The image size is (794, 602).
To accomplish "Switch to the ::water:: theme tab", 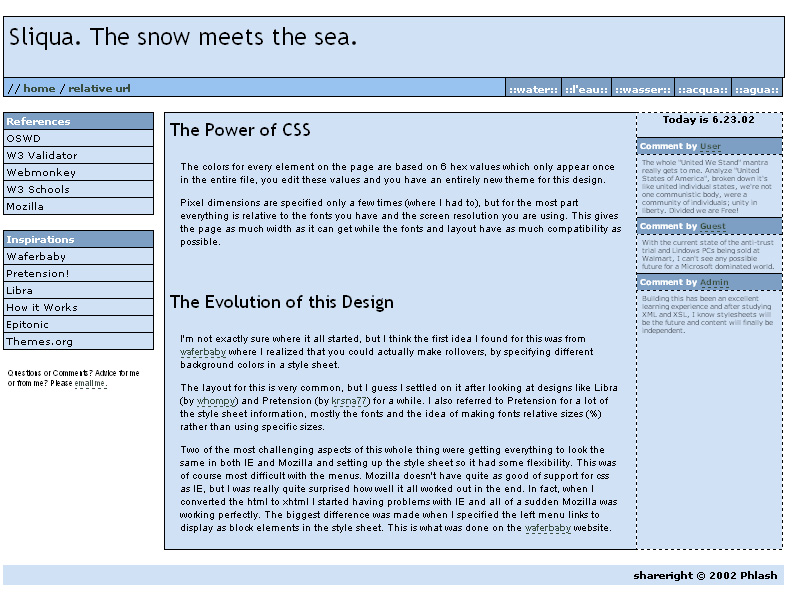I will pos(533,89).
